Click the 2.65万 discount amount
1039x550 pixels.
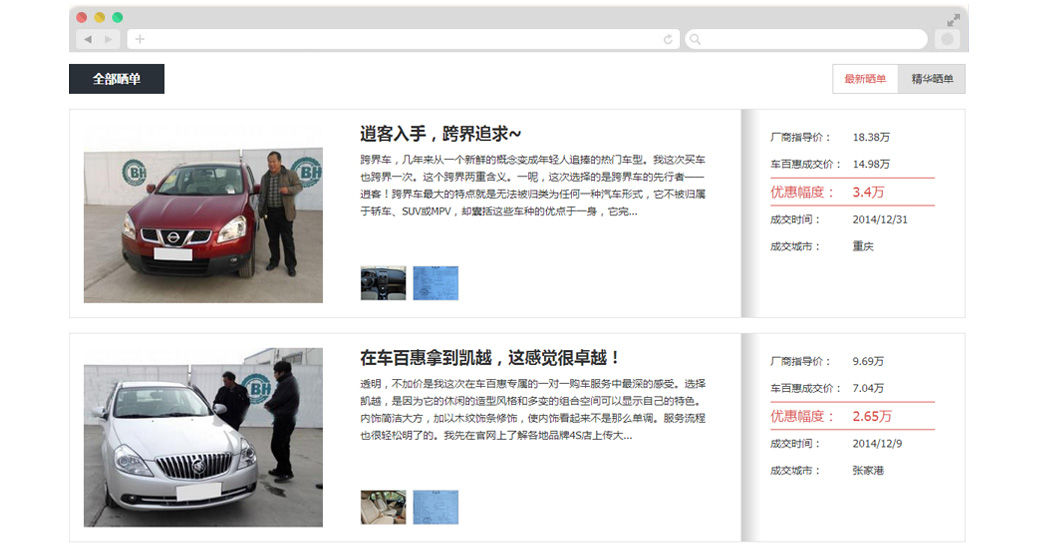[x=872, y=416]
